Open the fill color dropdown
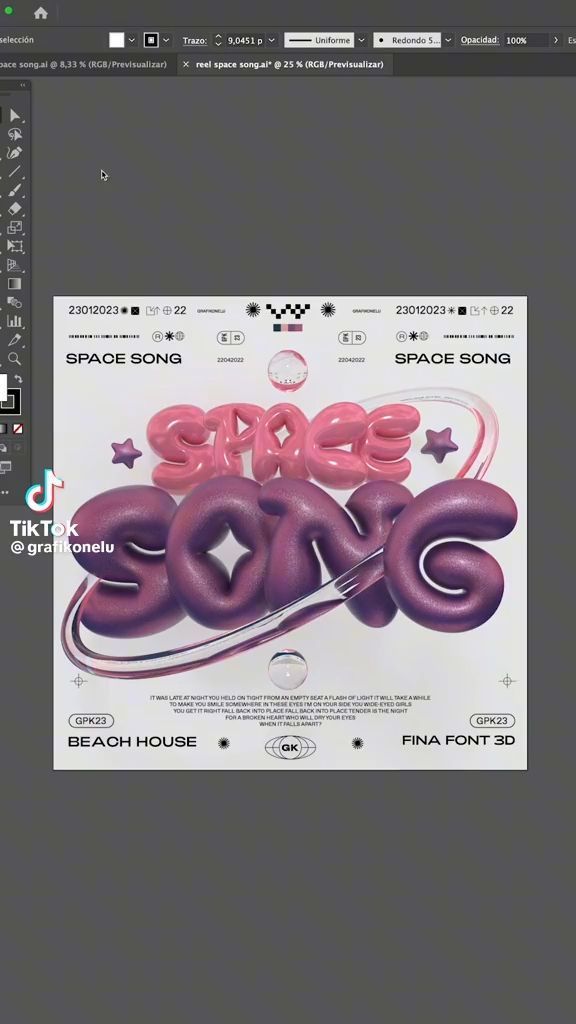This screenshot has width=576, height=1024. (131, 40)
